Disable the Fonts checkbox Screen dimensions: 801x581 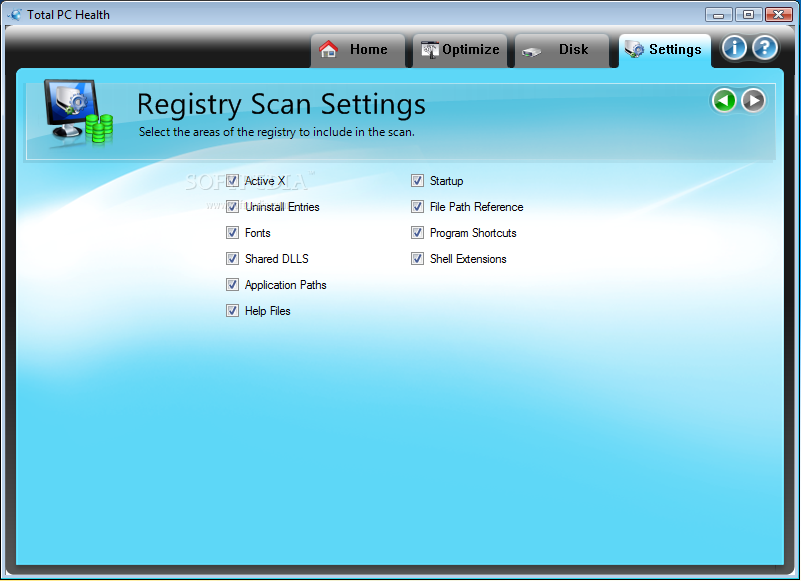232,233
